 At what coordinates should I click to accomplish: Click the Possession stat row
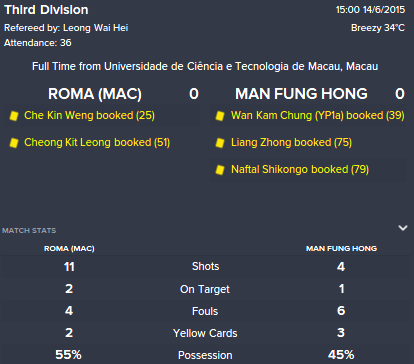pyautogui.click(x=205, y=355)
